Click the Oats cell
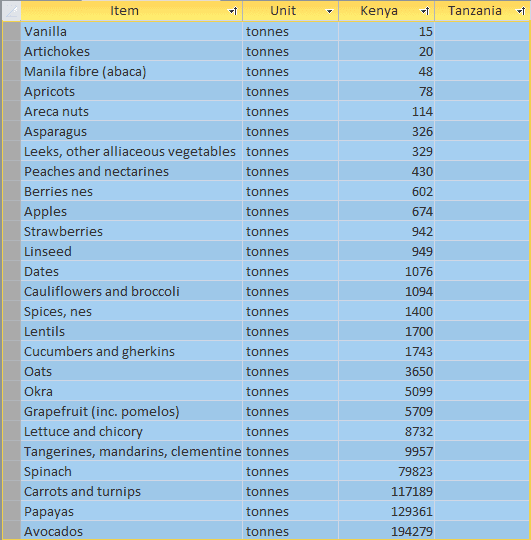Screen dimensions: 531x540 tap(132, 371)
